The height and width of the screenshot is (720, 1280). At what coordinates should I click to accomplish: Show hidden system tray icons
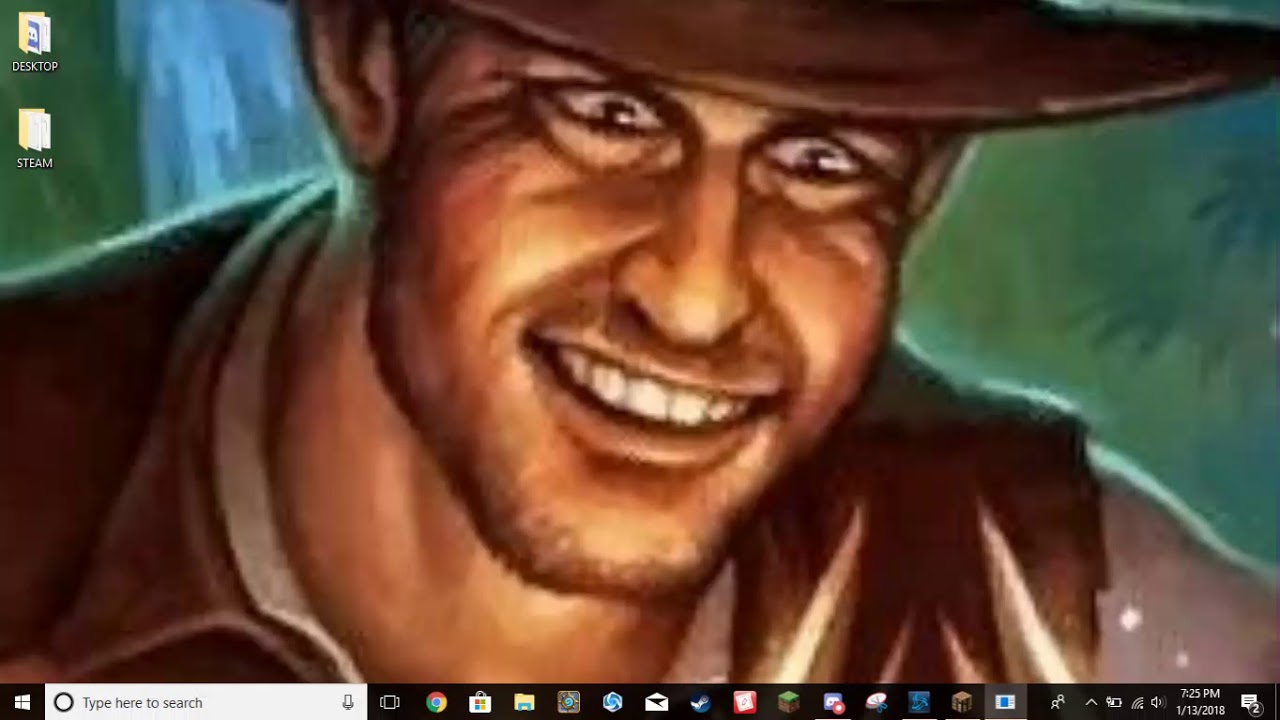tap(1091, 702)
